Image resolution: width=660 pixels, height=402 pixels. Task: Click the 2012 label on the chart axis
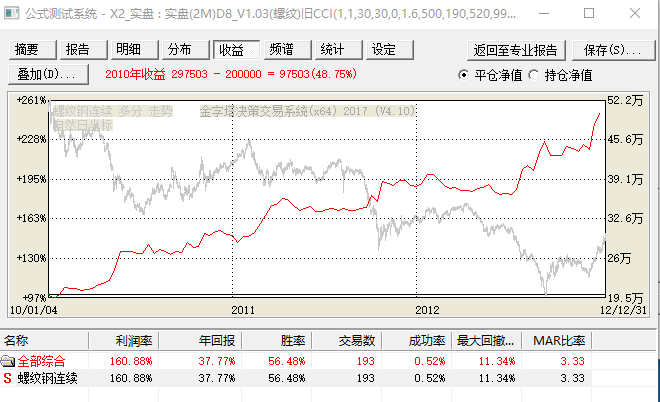(x=427, y=310)
